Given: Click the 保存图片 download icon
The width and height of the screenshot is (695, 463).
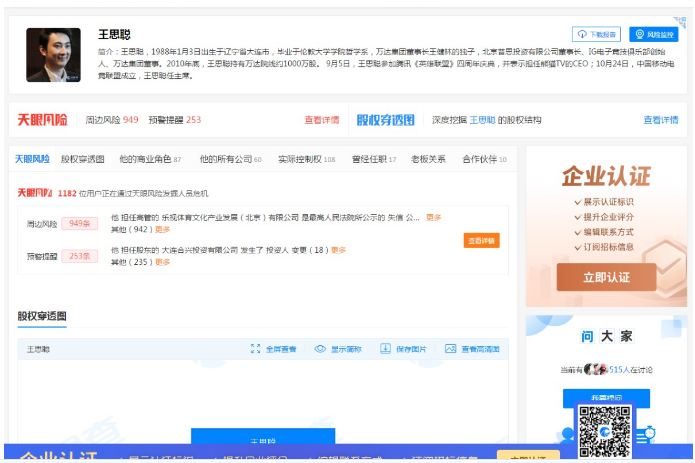Looking at the screenshot, I should pyautogui.click(x=385, y=349).
